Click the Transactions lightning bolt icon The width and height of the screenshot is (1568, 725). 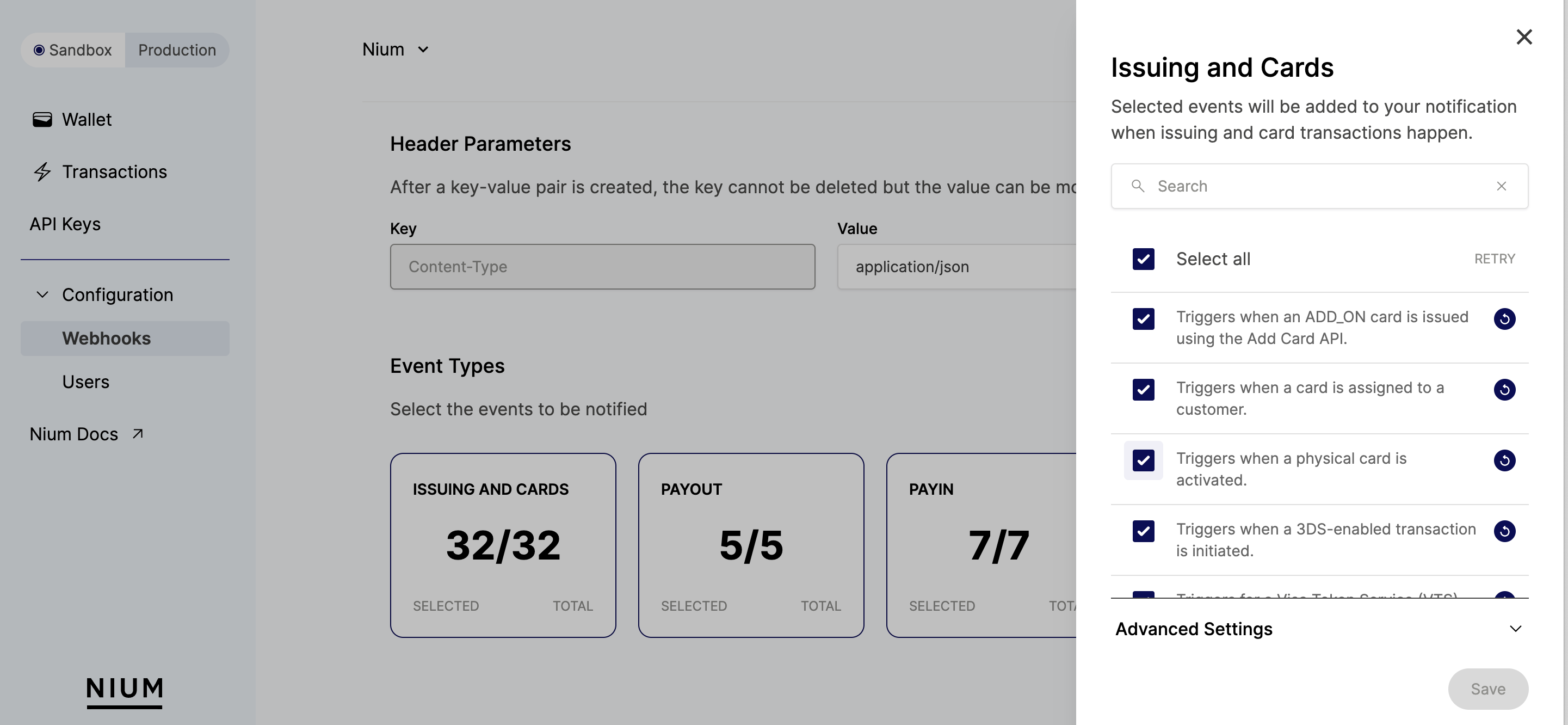(x=41, y=172)
